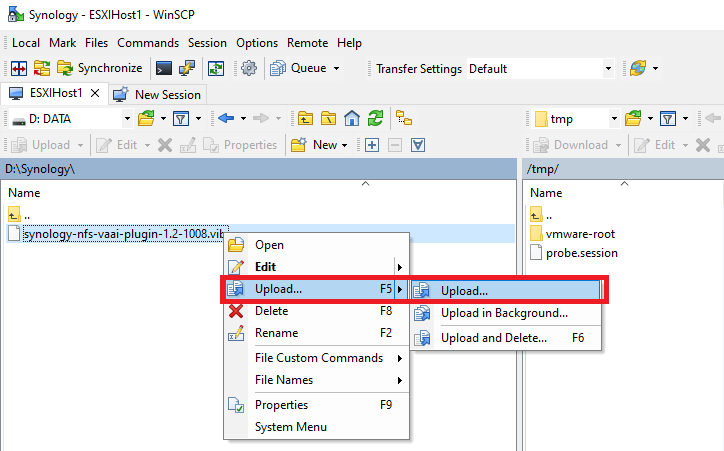The image size is (724, 451).
Task: Open the Preferences gear icon
Action: pyautogui.click(x=249, y=69)
